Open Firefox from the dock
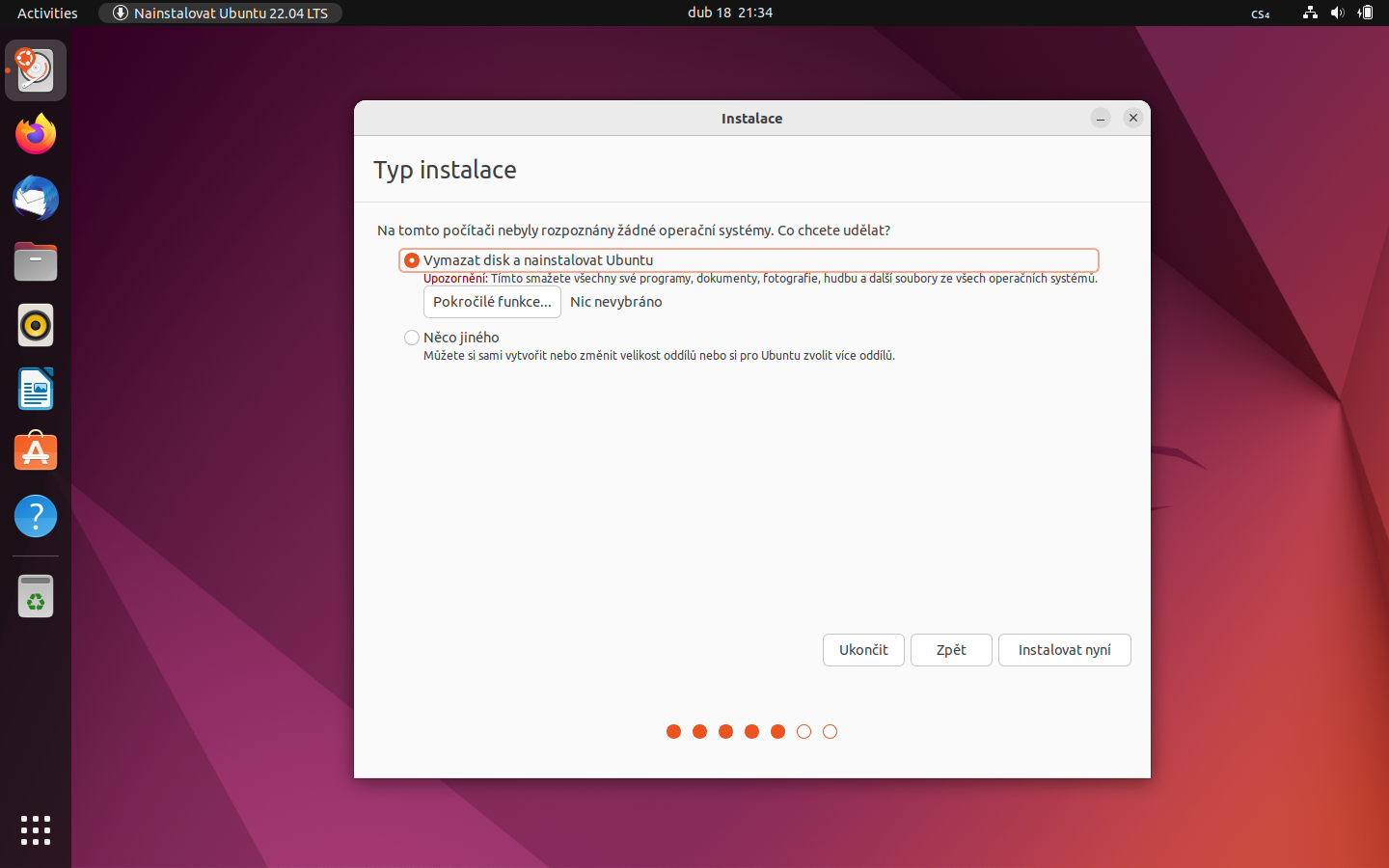1389x868 pixels. [35, 133]
